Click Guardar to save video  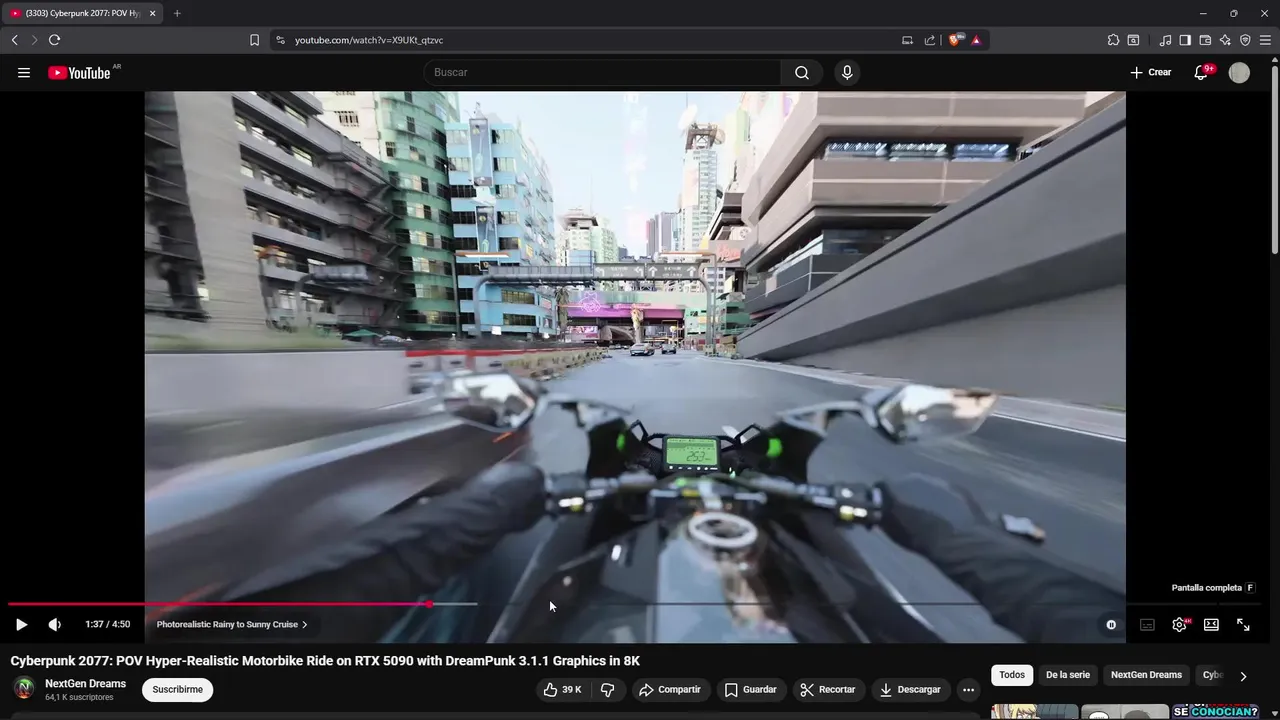click(x=751, y=689)
